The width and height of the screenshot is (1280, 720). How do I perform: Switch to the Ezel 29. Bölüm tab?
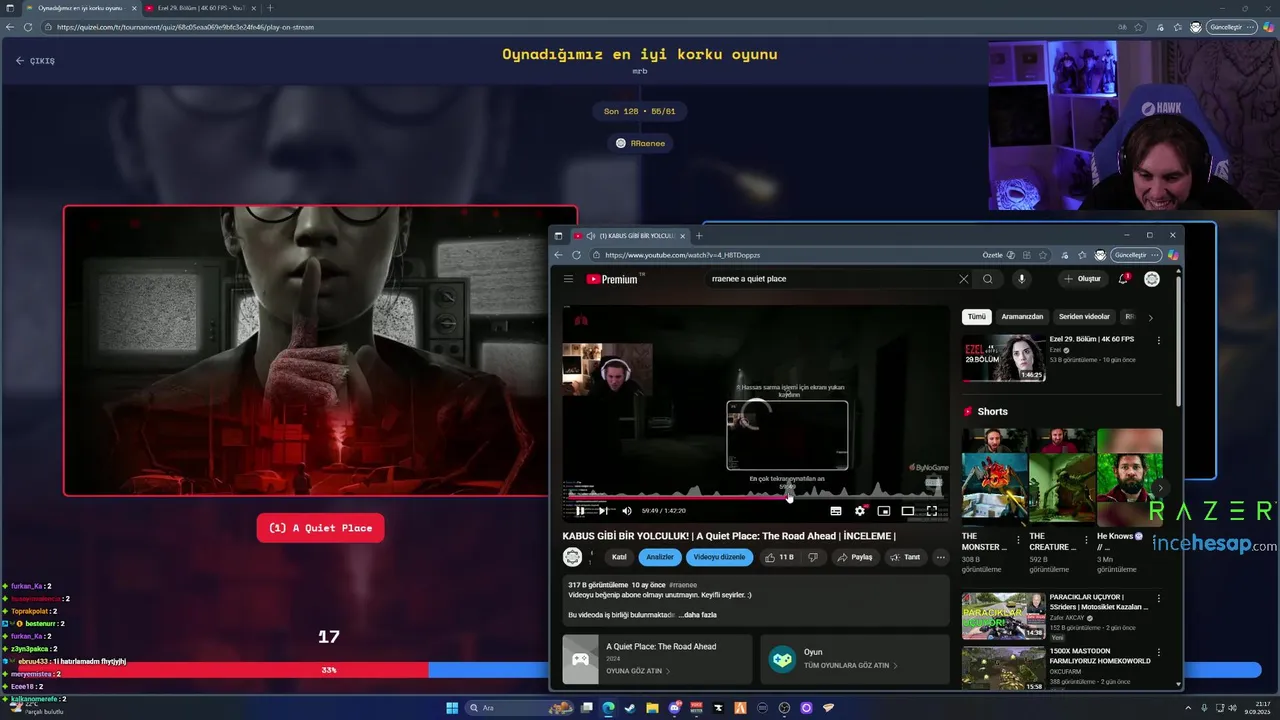(200, 8)
